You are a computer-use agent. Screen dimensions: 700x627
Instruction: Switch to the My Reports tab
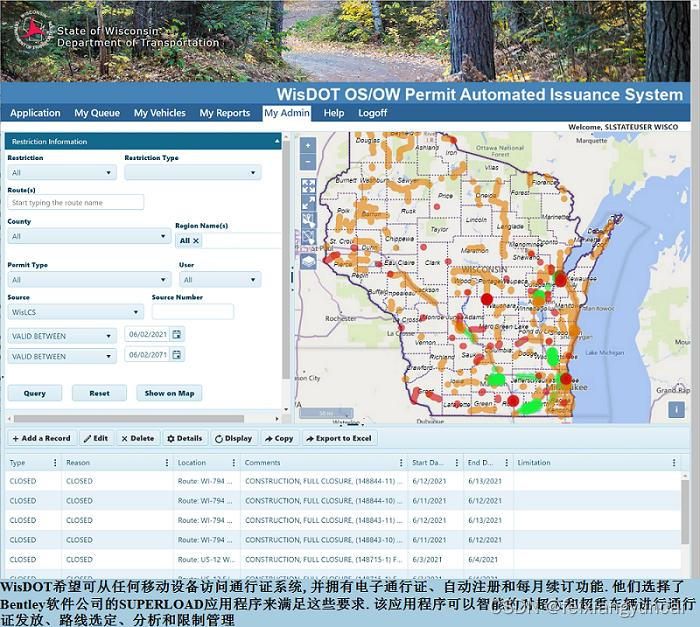(224, 113)
